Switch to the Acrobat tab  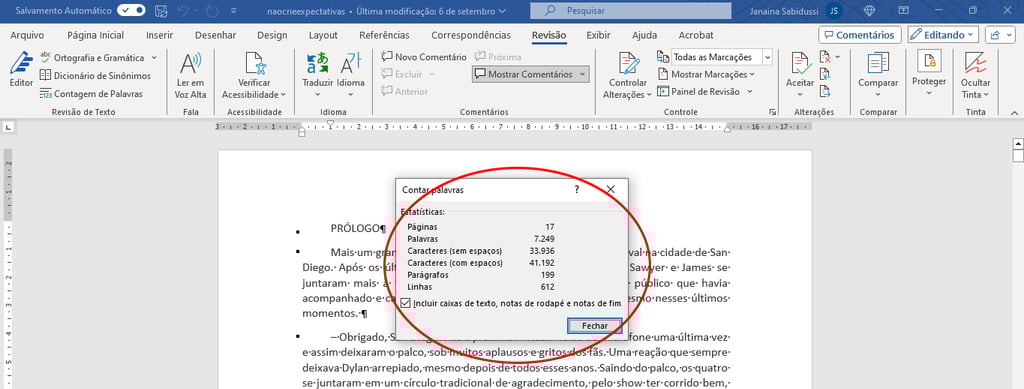coord(696,35)
